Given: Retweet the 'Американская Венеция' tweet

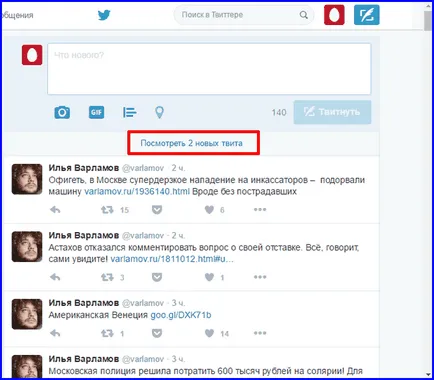Looking at the screenshot, I should tap(107, 333).
